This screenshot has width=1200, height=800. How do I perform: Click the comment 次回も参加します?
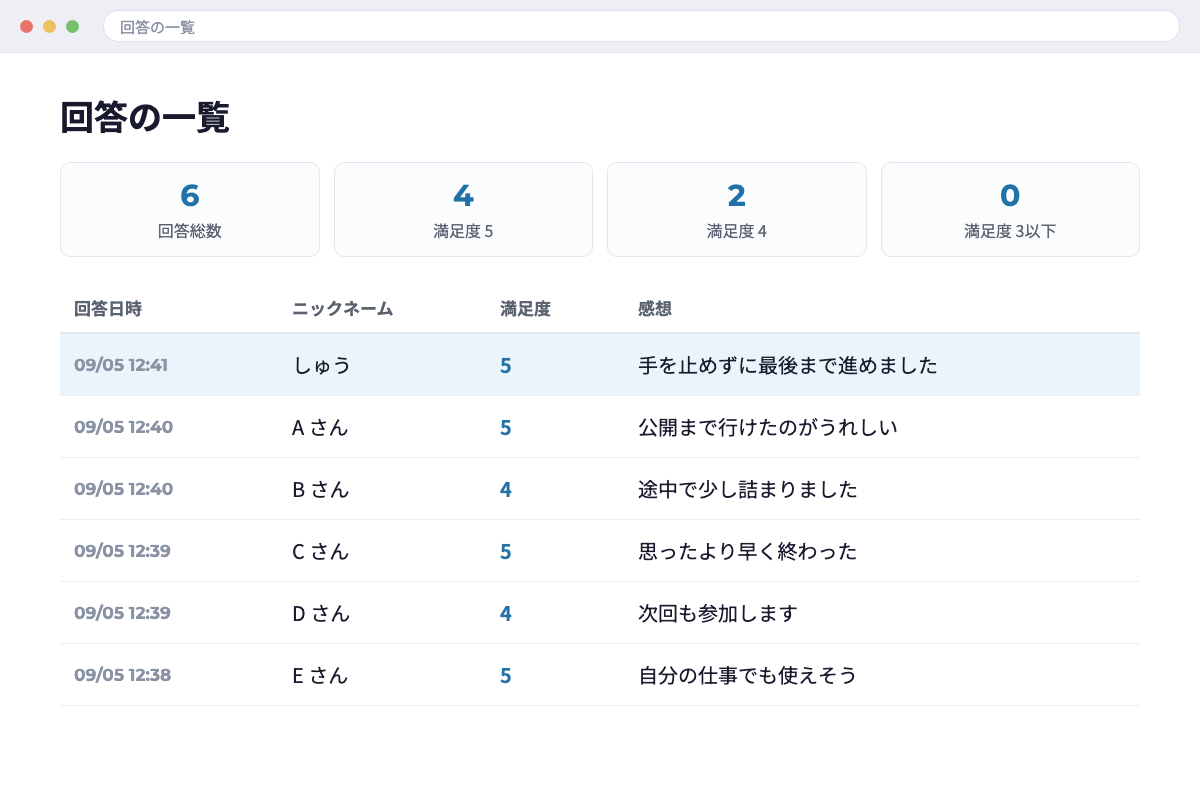[718, 613]
